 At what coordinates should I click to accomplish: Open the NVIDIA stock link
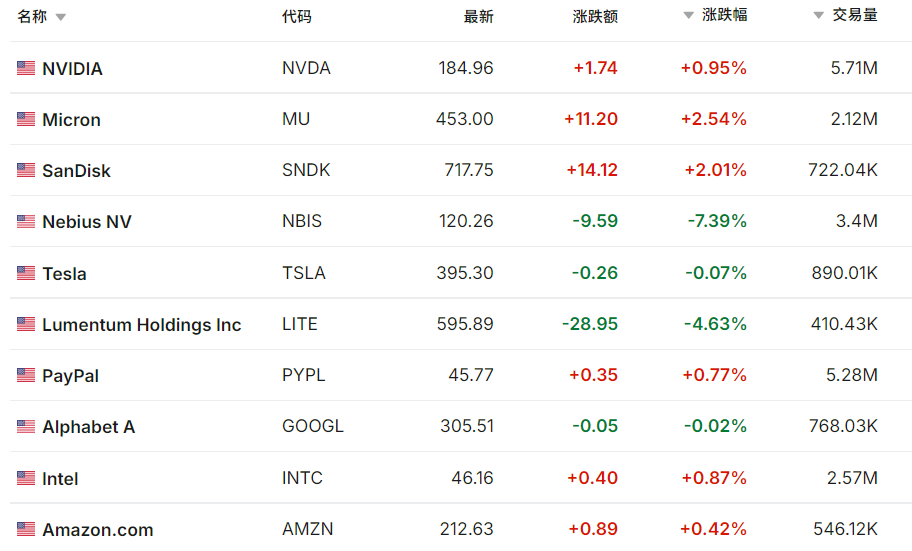click(72, 69)
